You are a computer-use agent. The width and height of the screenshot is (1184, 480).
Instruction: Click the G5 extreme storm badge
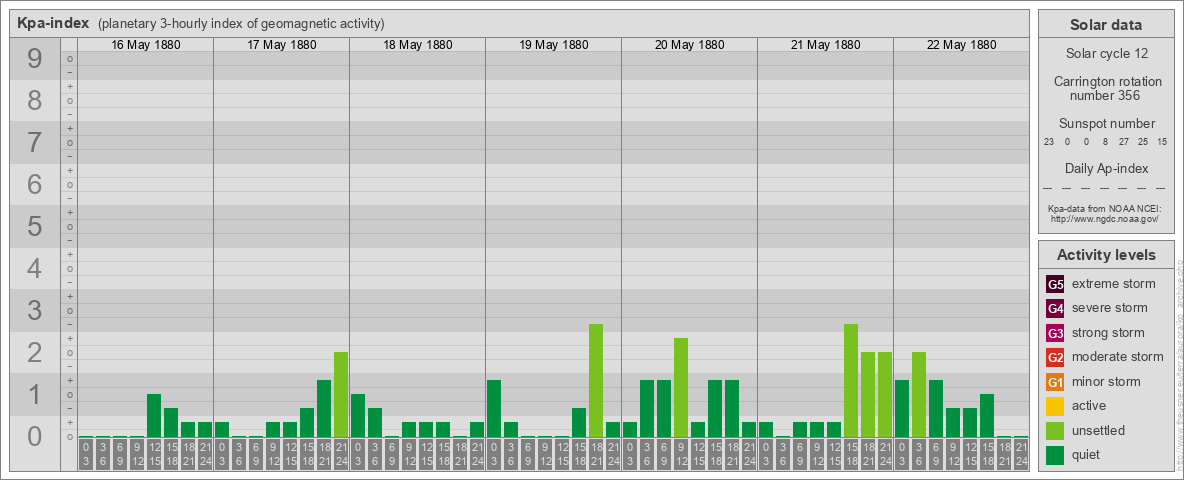coord(1055,285)
